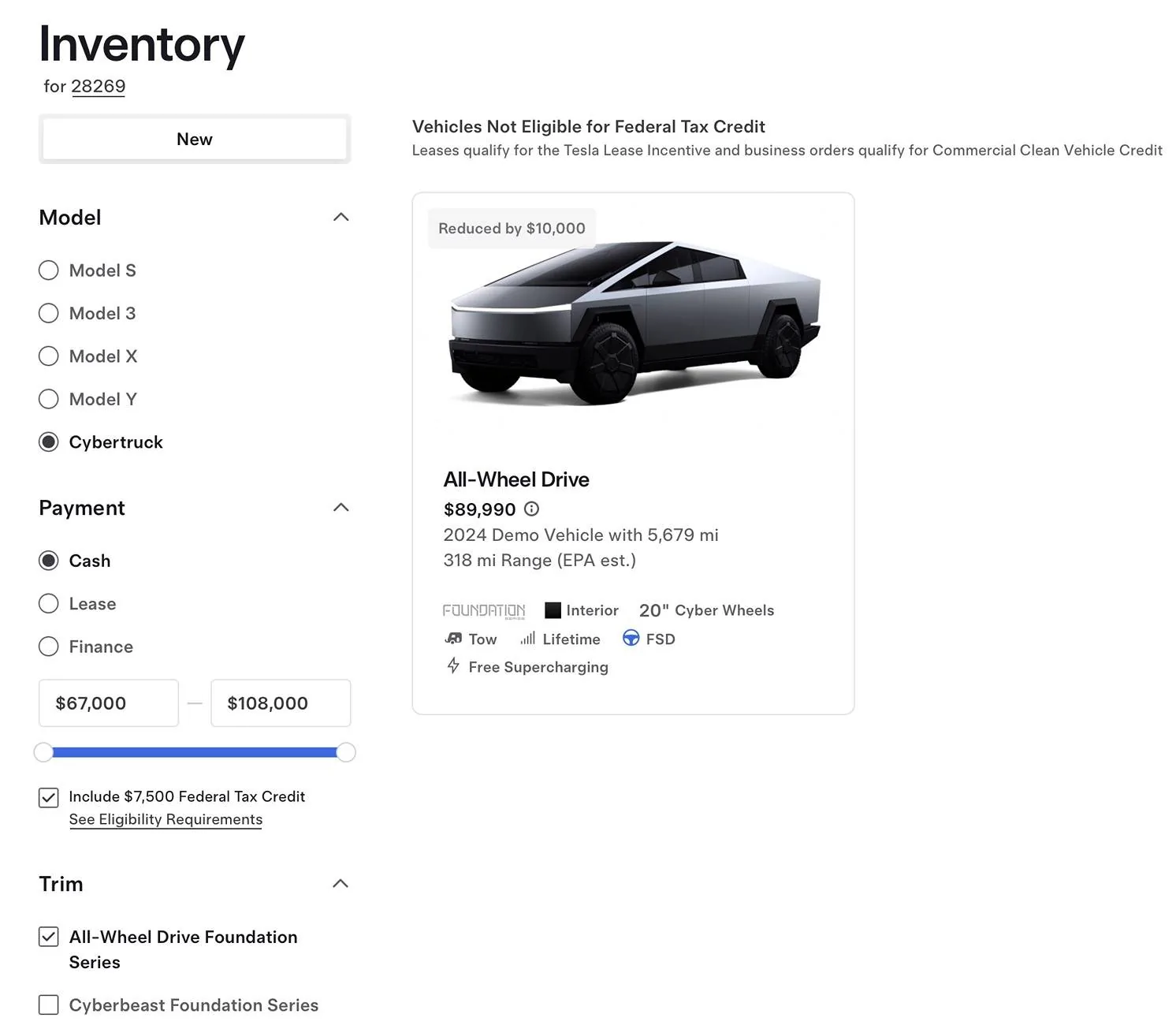Open the 28269 zip code link
This screenshot has width=1176, height=1025.
click(99, 87)
